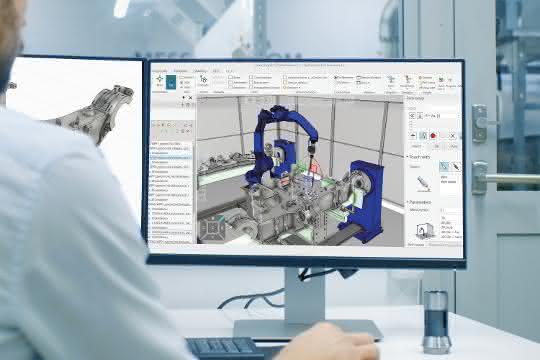The image size is (540, 360).
Task: Click the robot icon button beside the red record button
Action: tap(423, 136)
